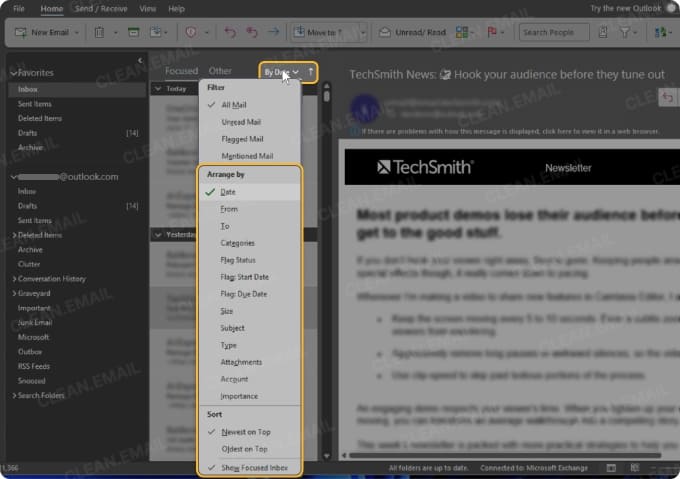This screenshot has width=680, height=479.
Task: Collapse the folder pane with the arrow
Action: pos(140,61)
